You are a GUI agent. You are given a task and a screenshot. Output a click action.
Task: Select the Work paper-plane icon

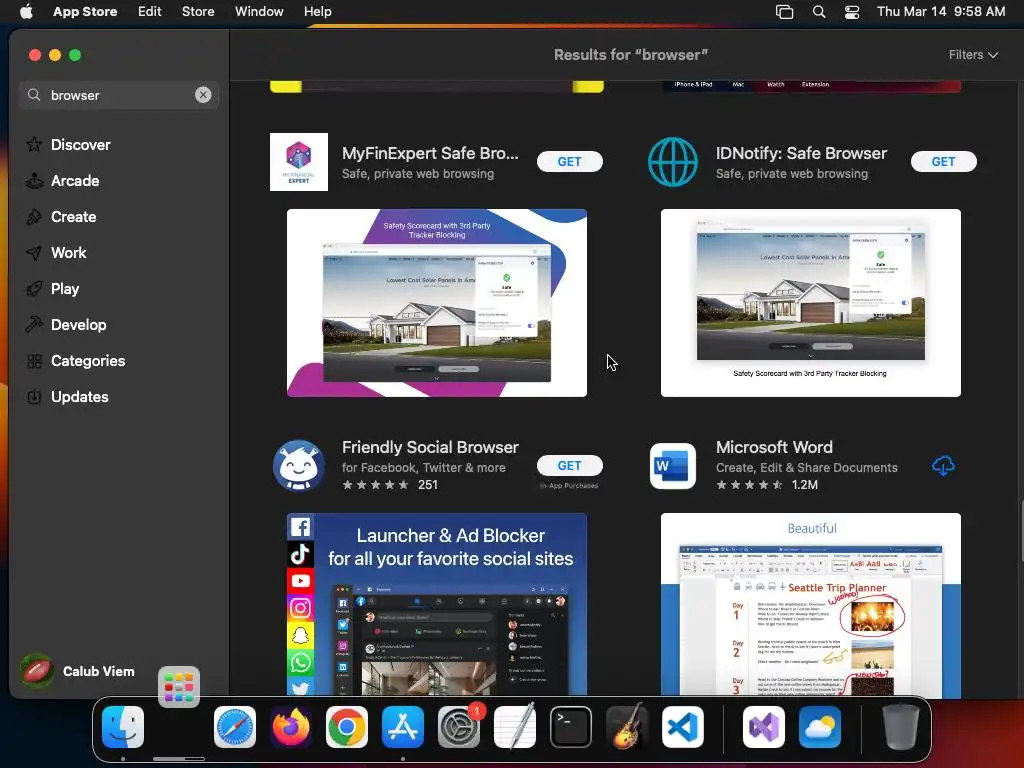34,253
